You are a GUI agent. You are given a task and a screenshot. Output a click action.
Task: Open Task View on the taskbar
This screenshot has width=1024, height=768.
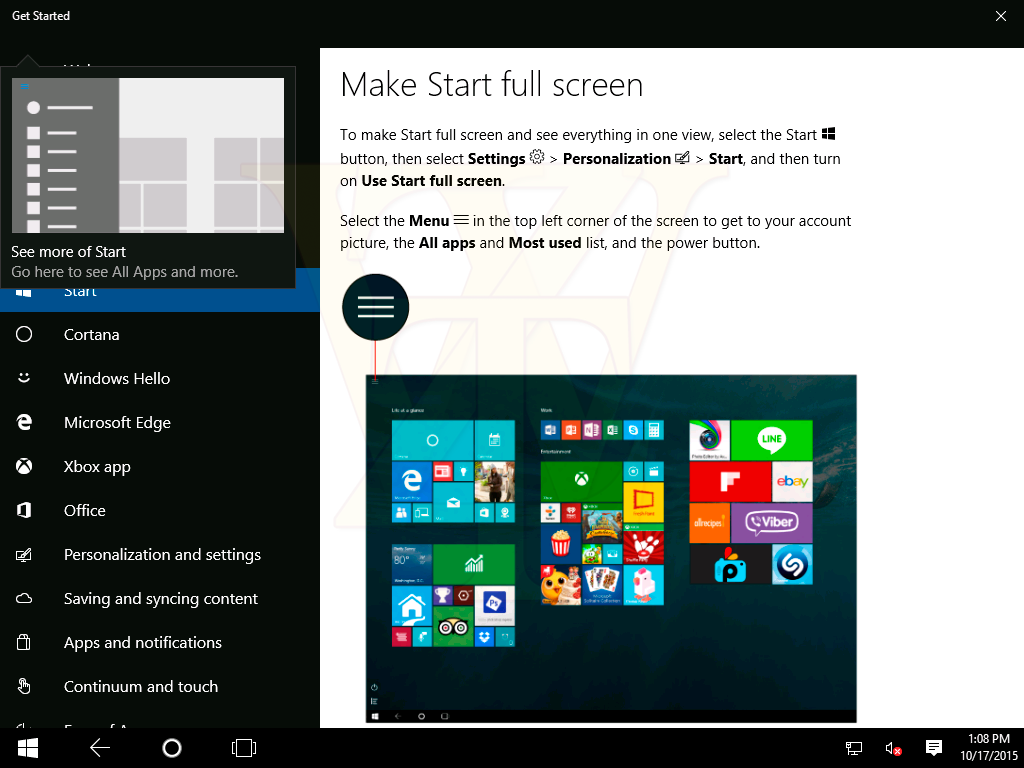pyautogui.click(x=243, y=747)
